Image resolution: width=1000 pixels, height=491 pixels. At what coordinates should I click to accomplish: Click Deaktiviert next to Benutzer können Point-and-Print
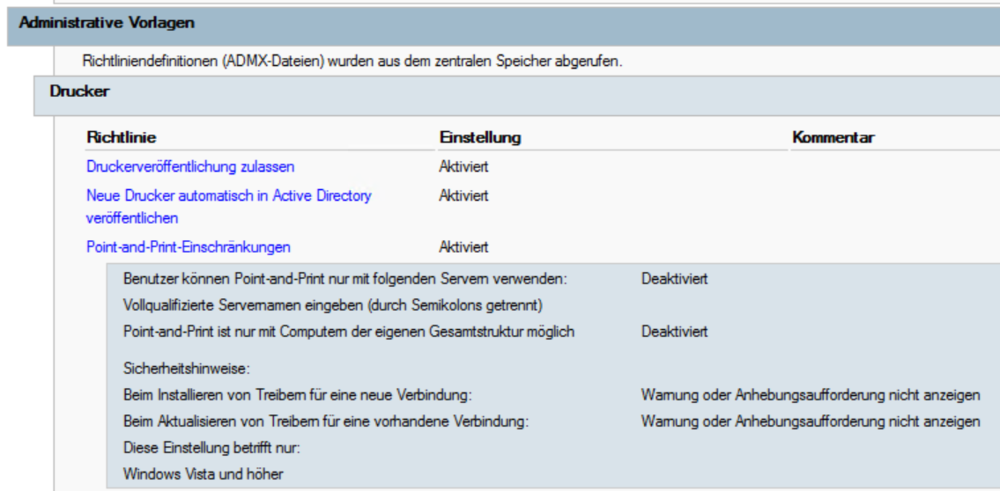point(674,279)
